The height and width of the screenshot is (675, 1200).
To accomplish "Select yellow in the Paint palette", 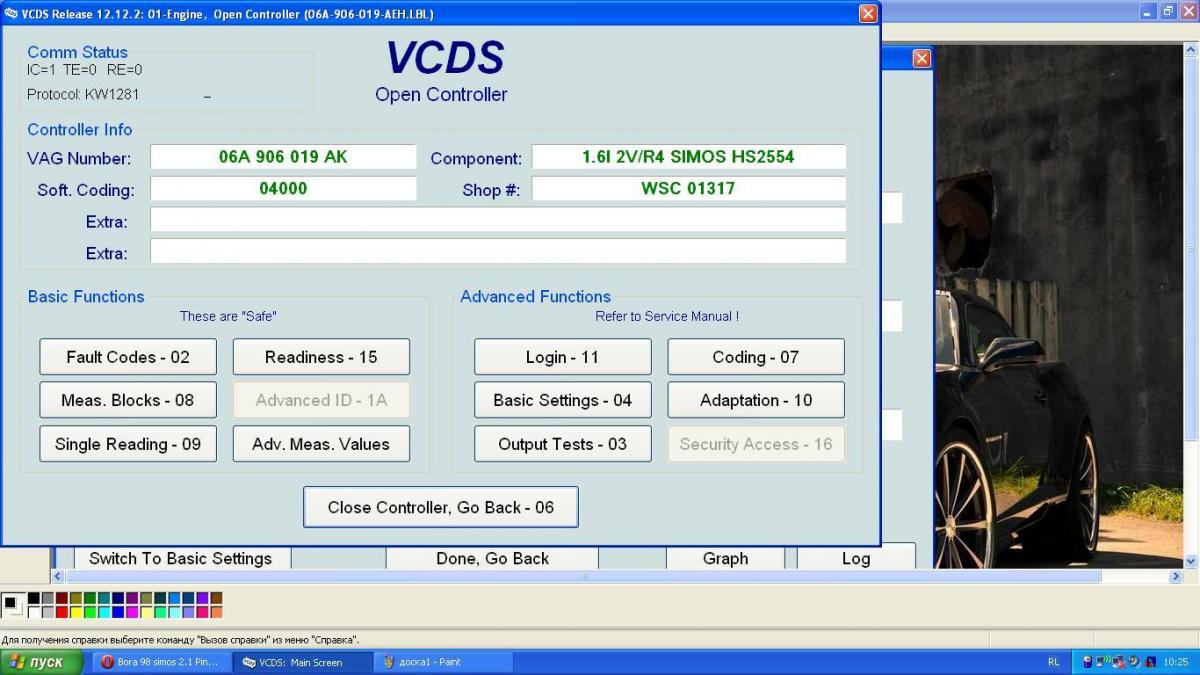I will [76, 612].
